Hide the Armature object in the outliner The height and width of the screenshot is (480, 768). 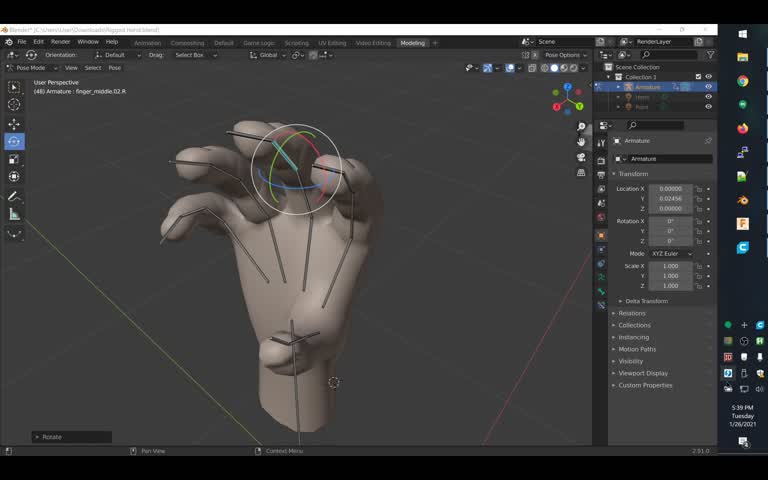point(708,87)
